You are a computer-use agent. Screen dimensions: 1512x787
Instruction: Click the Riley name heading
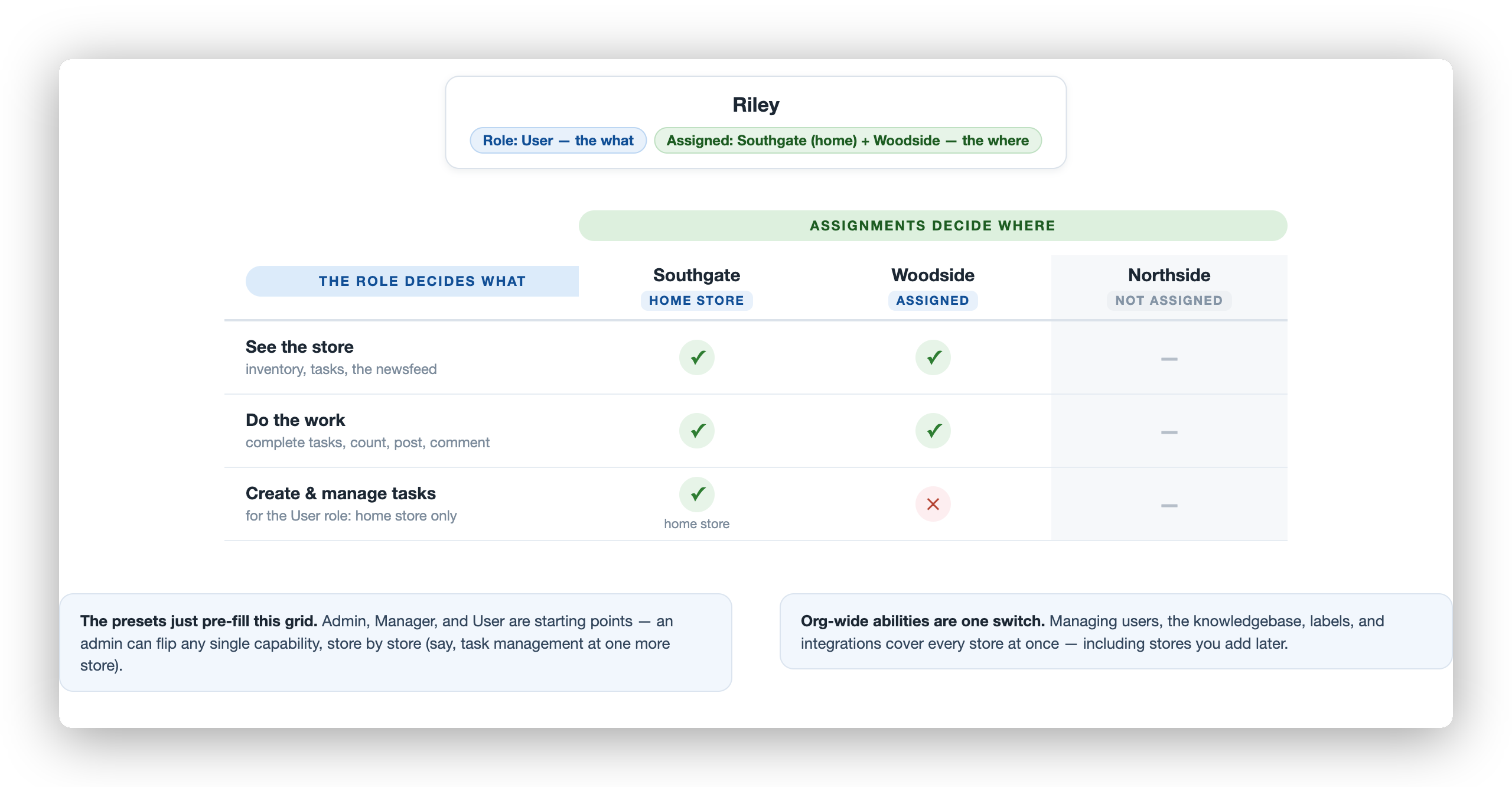(756, 105)
